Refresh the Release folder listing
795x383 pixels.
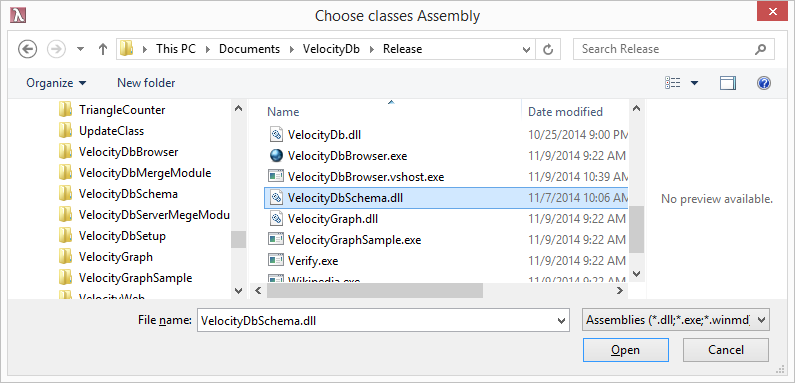click(x=548, y=49)
